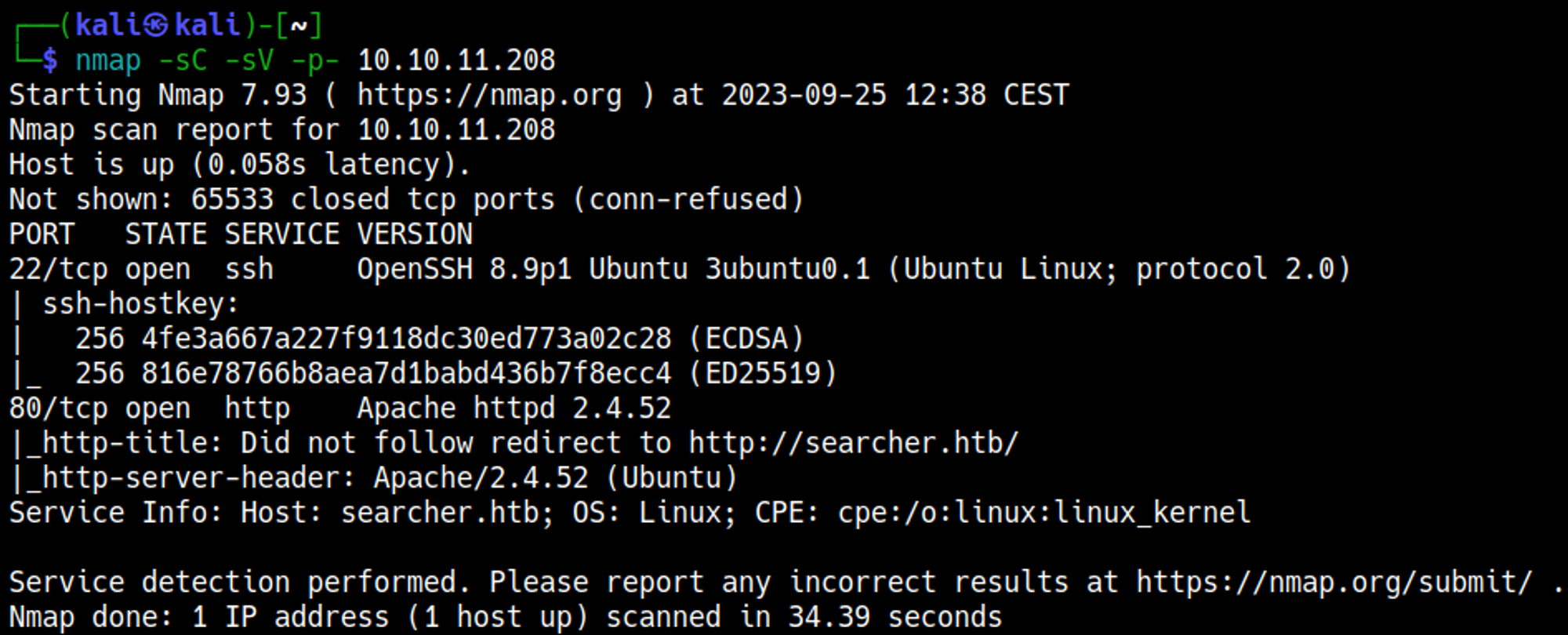Click the http://searcher.htb/ redirect URL
Image resolution: width=1568 pixels, height=635 pixels.
point(853,443)
